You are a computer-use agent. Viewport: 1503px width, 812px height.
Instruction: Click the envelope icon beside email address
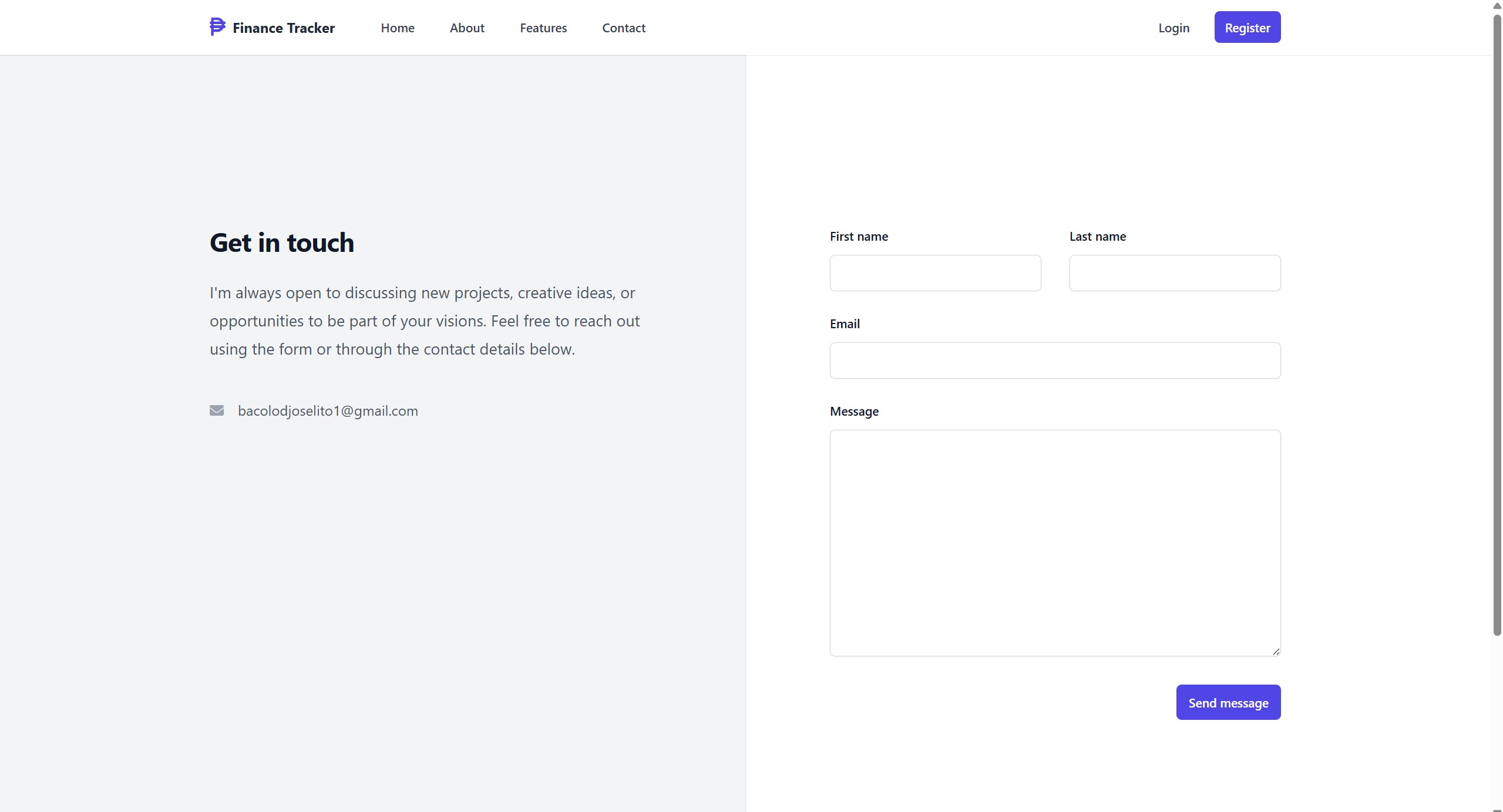point(217,410)
